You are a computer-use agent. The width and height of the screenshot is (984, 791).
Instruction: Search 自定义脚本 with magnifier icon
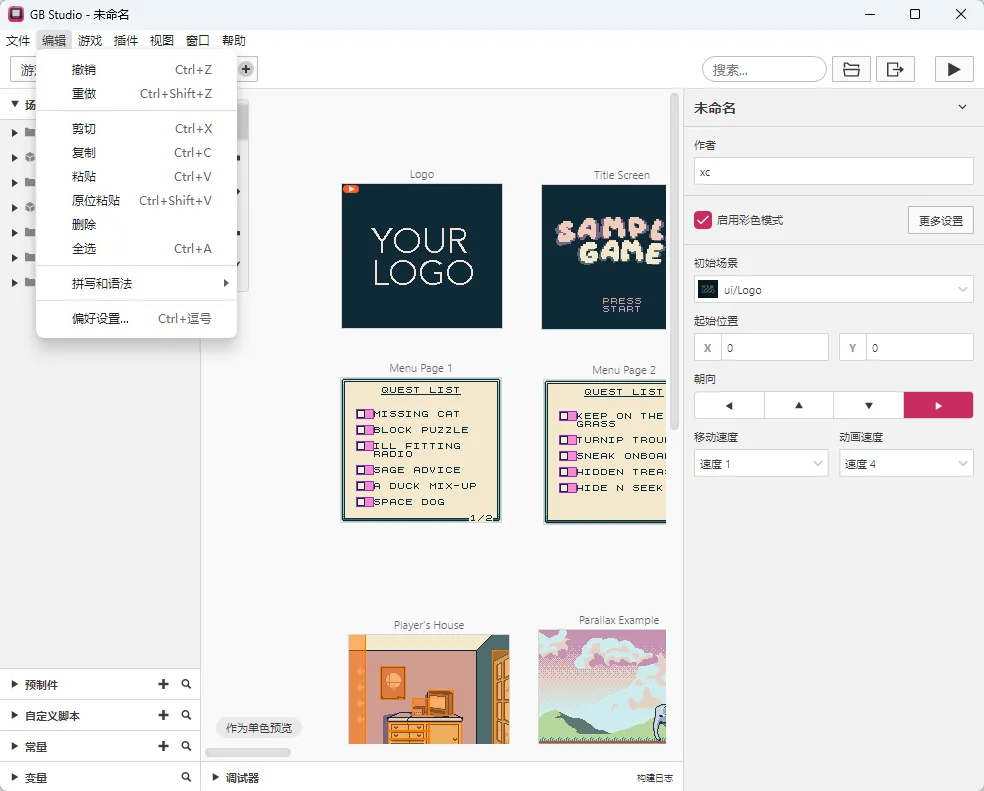click(186, 714)
